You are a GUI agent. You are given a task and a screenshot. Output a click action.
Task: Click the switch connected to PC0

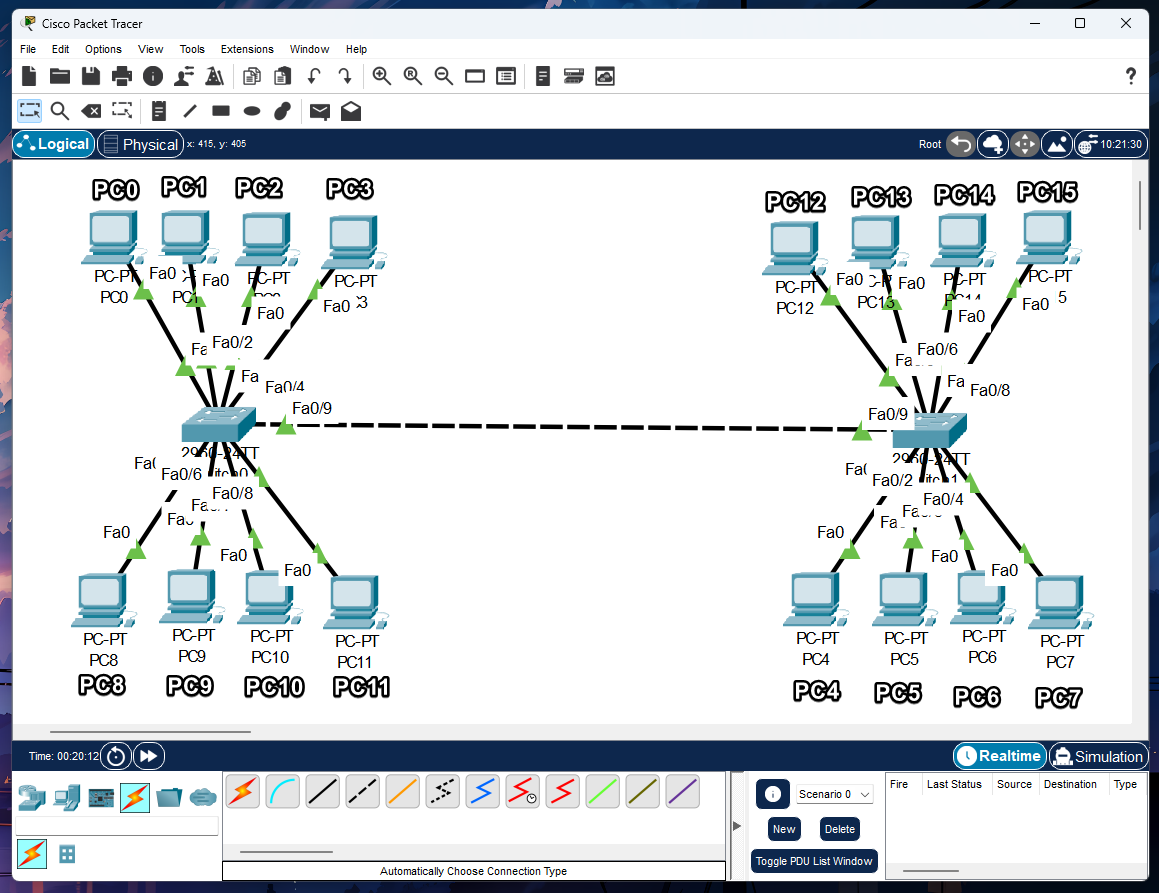[218, 424]
